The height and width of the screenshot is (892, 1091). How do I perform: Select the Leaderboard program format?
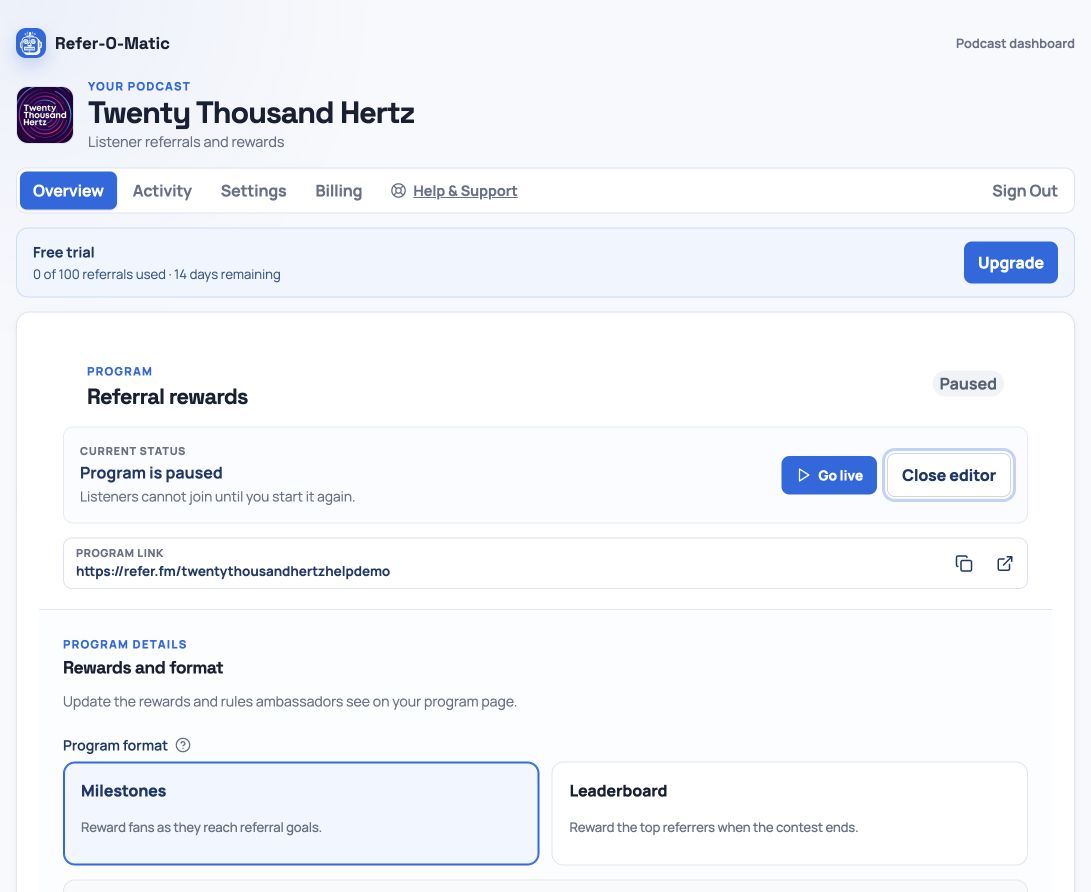(790, 813)
